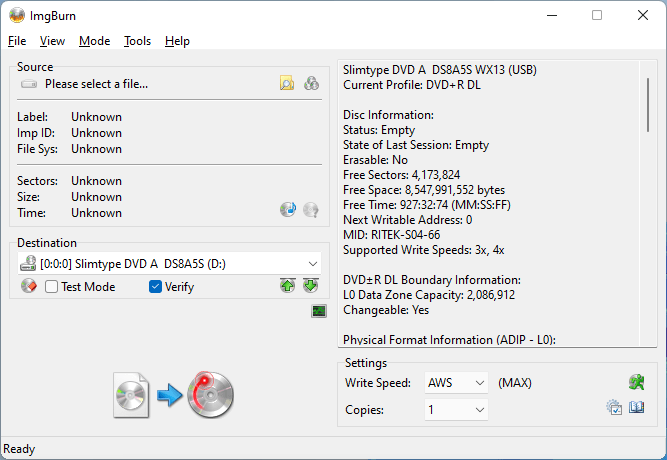The image size is (667, 460).
Task: Click the blue disc icon beside Time
Action: [x=288, y=210]
